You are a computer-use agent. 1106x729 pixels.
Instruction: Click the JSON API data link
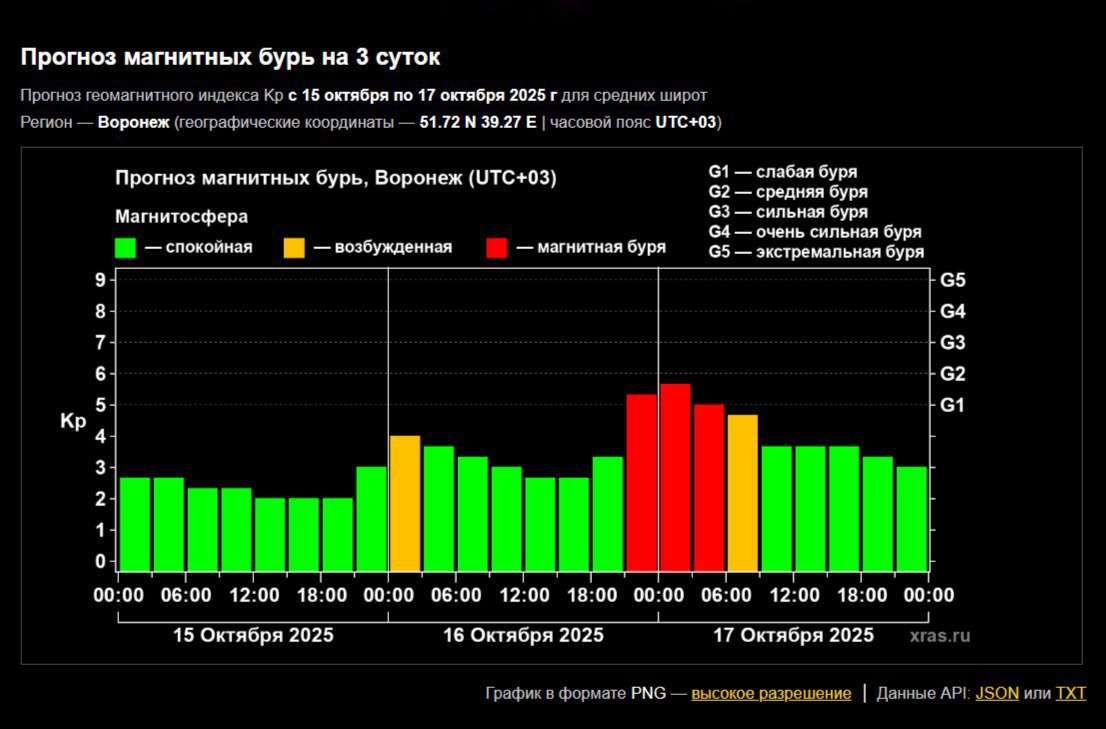click(997, 693)
